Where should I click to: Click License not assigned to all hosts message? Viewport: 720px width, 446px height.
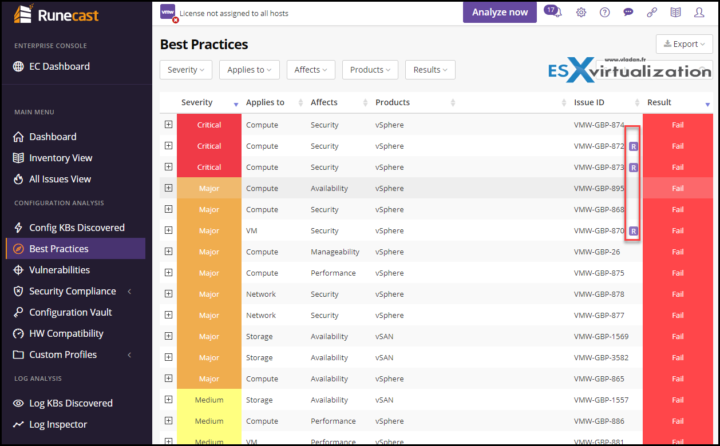[x=234, y=13]
